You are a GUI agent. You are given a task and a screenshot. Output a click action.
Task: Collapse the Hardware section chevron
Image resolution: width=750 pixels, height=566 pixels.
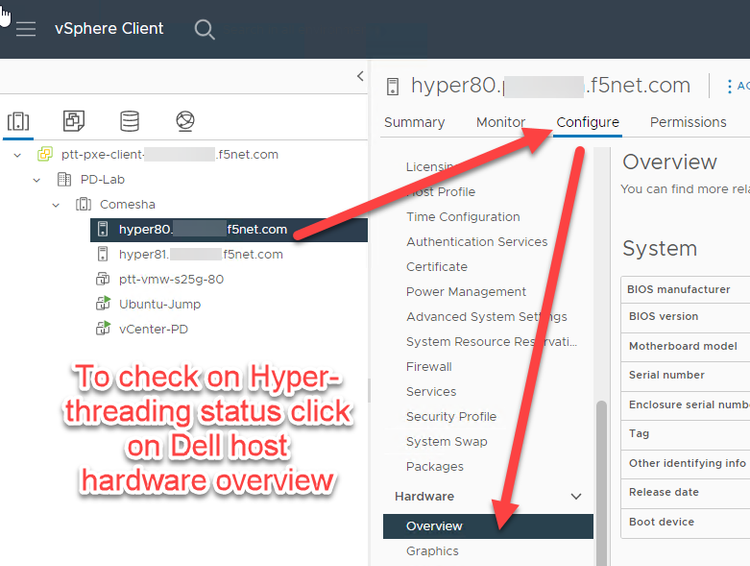click(576, 496)
